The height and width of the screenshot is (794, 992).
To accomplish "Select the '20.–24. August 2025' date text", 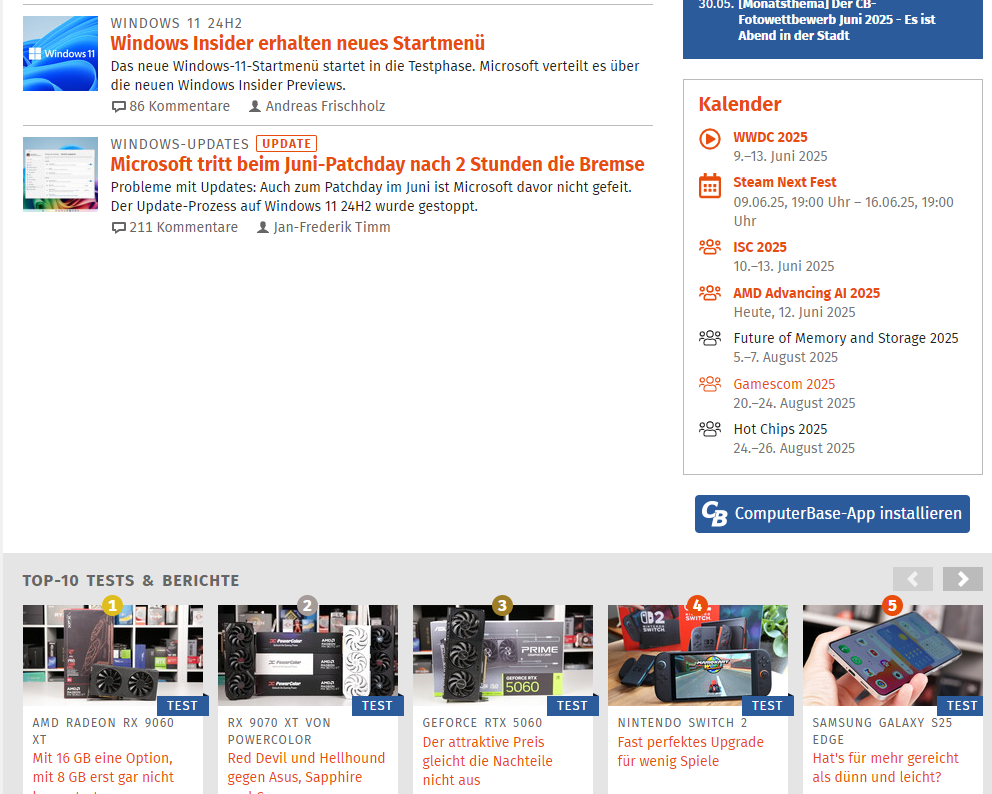I will point(794,403).
